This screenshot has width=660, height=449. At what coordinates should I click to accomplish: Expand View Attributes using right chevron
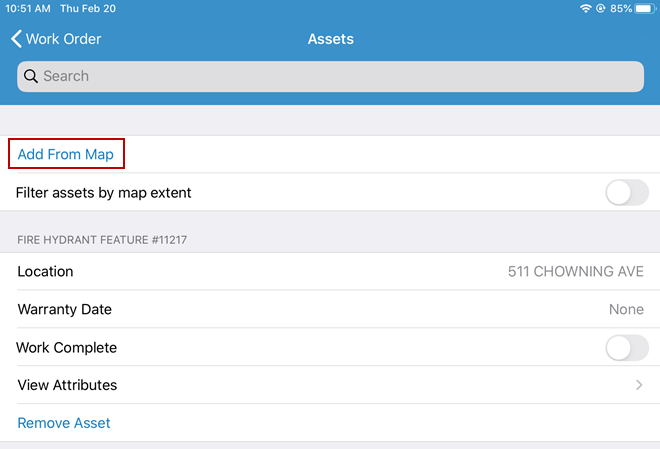pos(639,385)
